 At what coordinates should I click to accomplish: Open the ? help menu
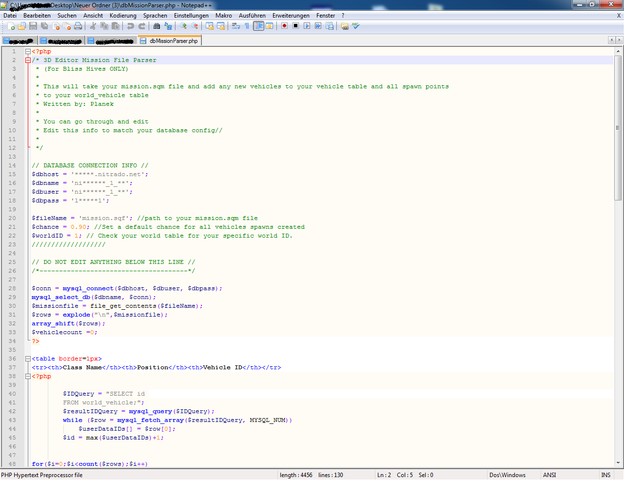343,16
